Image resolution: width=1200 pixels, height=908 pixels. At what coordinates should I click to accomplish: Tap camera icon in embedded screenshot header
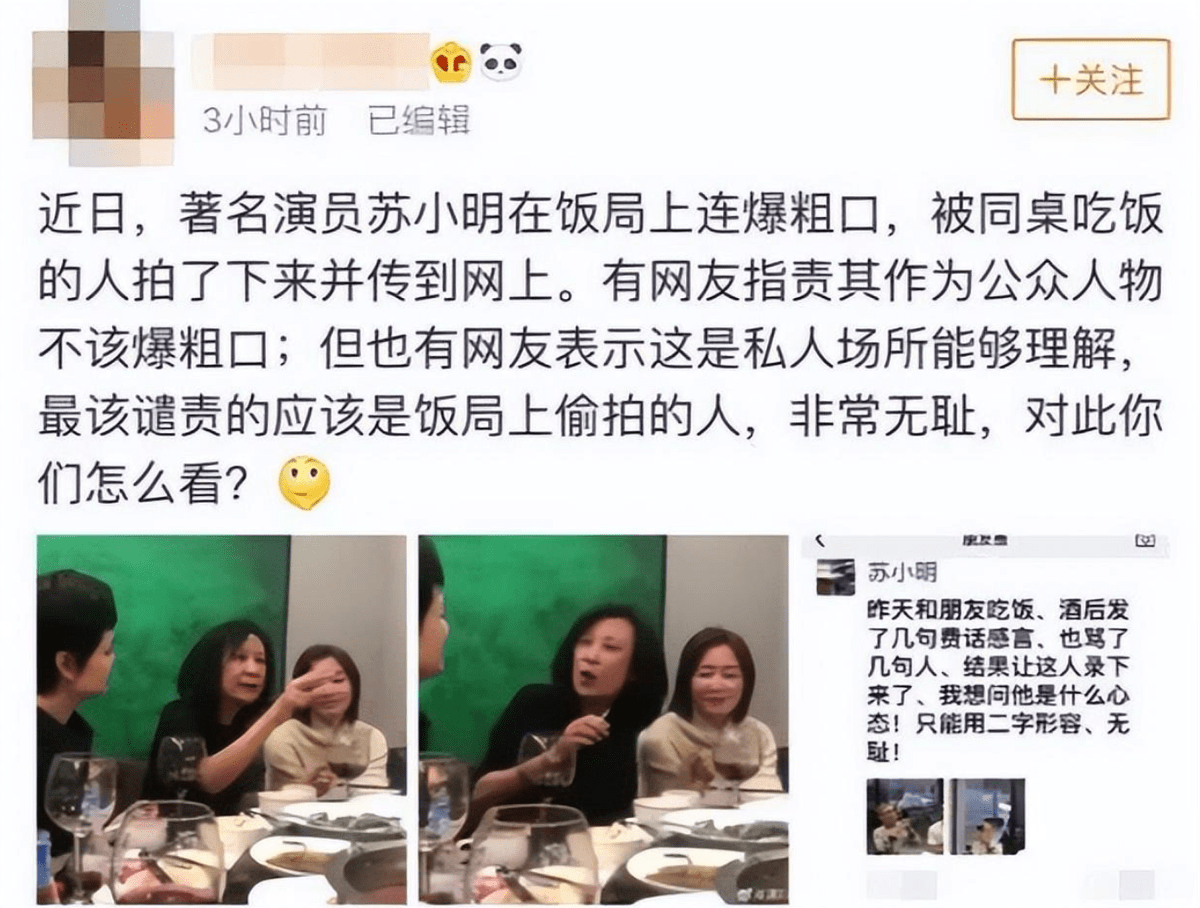coord(1145,541)
